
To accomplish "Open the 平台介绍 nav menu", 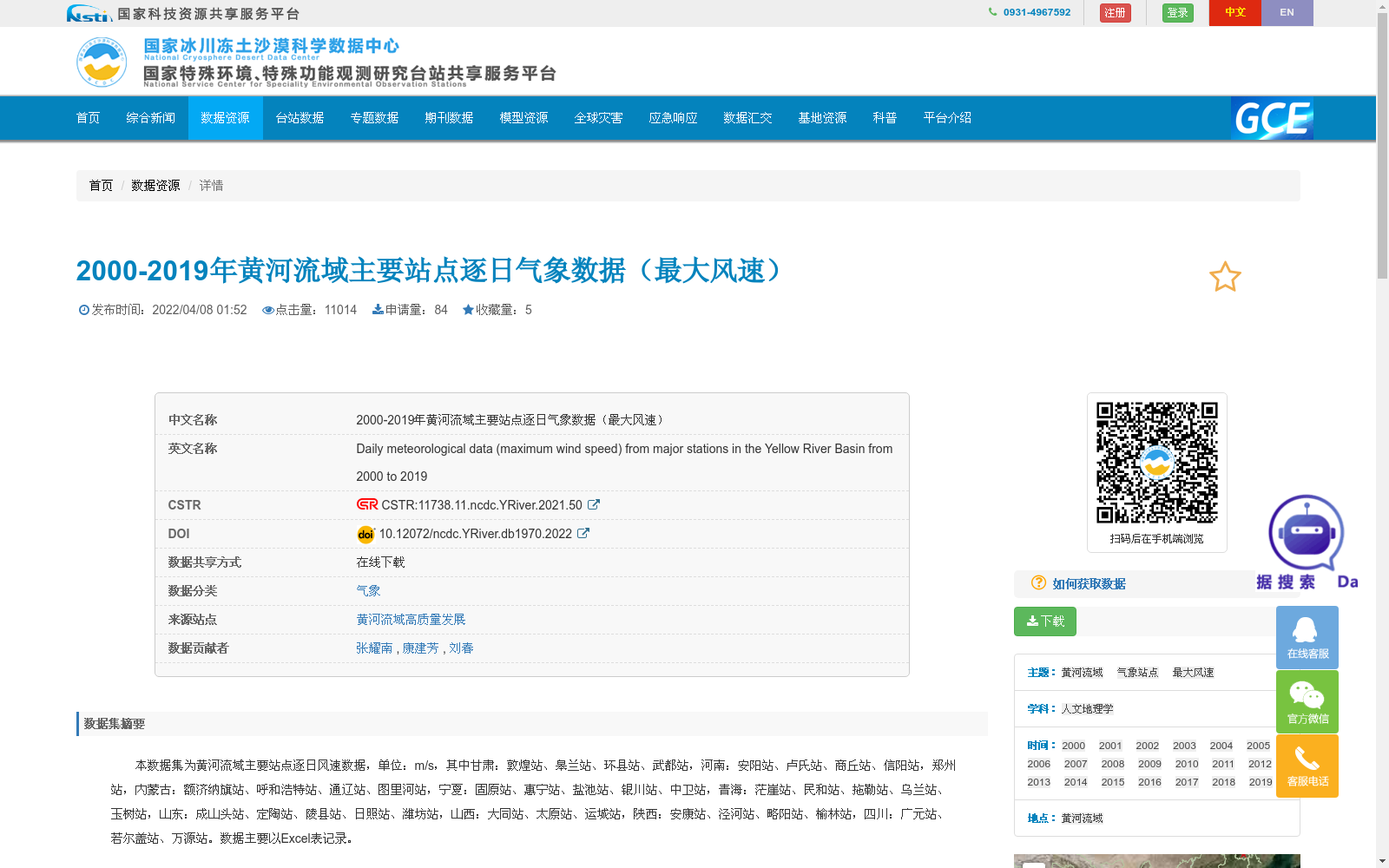I will pos(947,118).
